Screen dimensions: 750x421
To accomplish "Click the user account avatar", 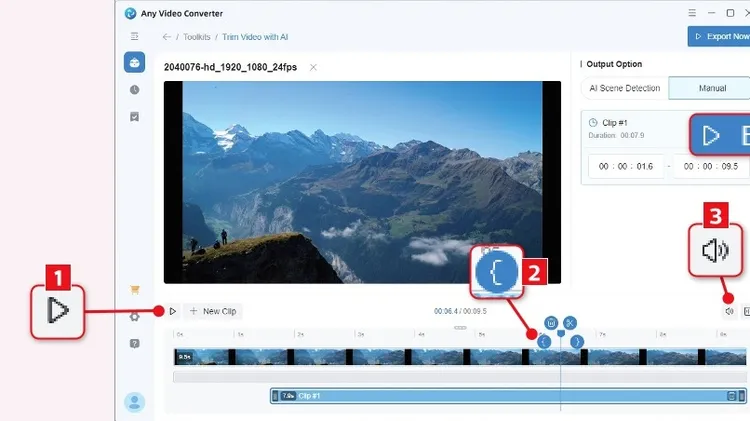I will point(134,402).
